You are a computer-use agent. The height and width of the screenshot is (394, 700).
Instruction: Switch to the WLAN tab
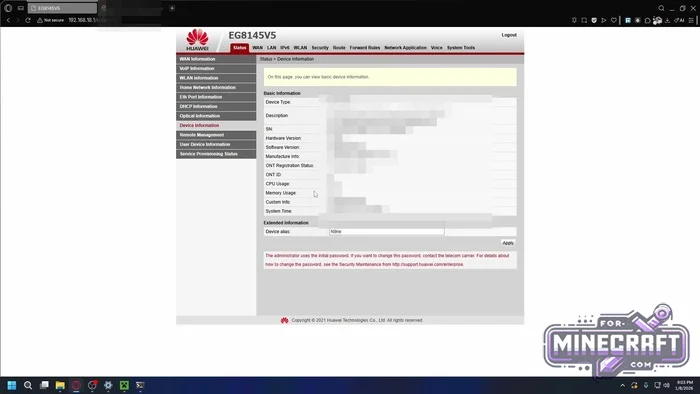(x=300, y=48)
